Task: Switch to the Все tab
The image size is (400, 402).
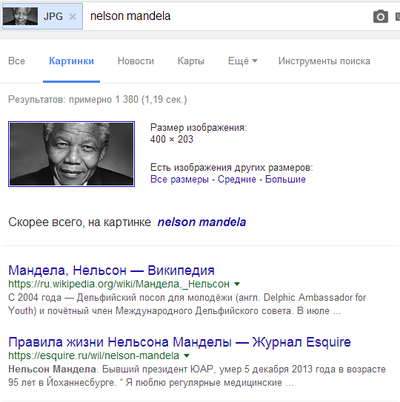Action: point(17,61)
